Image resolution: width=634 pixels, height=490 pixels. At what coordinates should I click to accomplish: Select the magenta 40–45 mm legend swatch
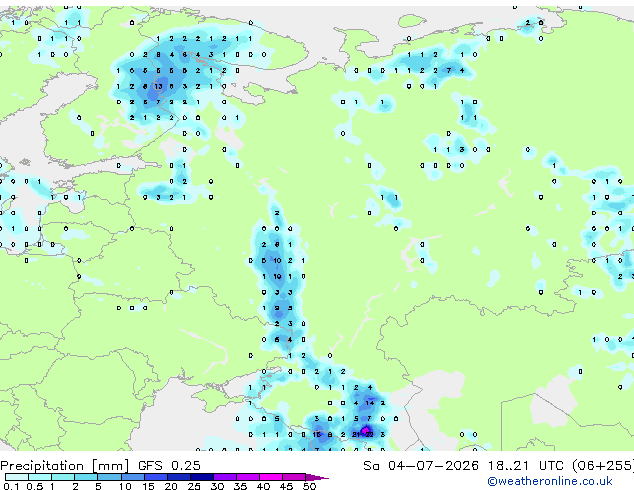point(271,477)
